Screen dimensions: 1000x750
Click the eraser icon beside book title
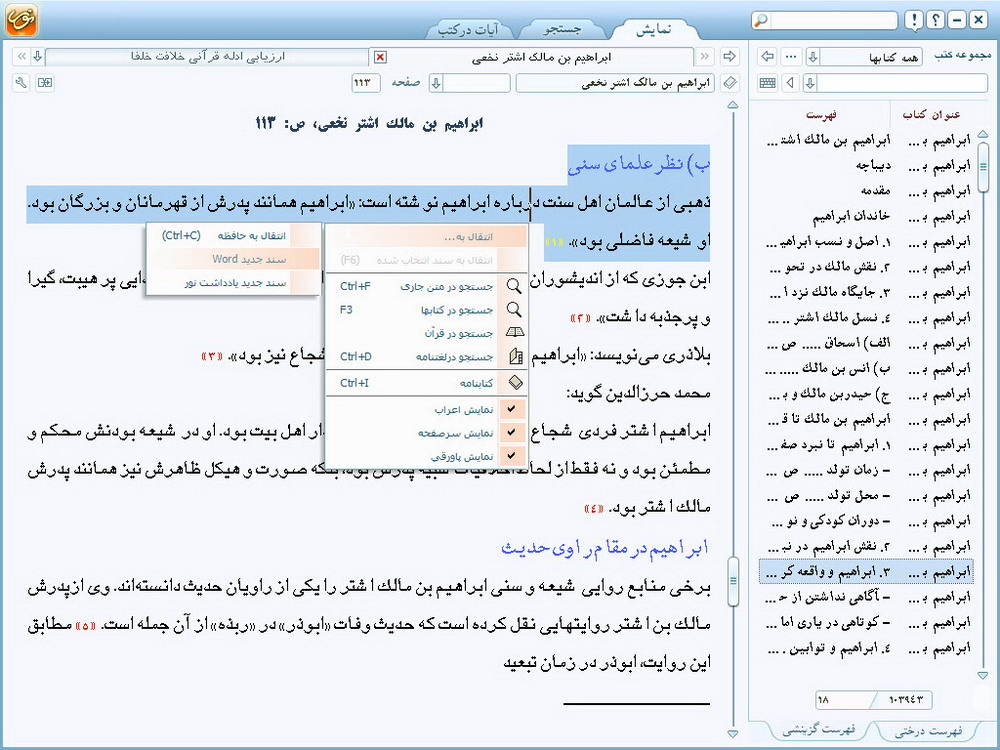coord(729,83)
